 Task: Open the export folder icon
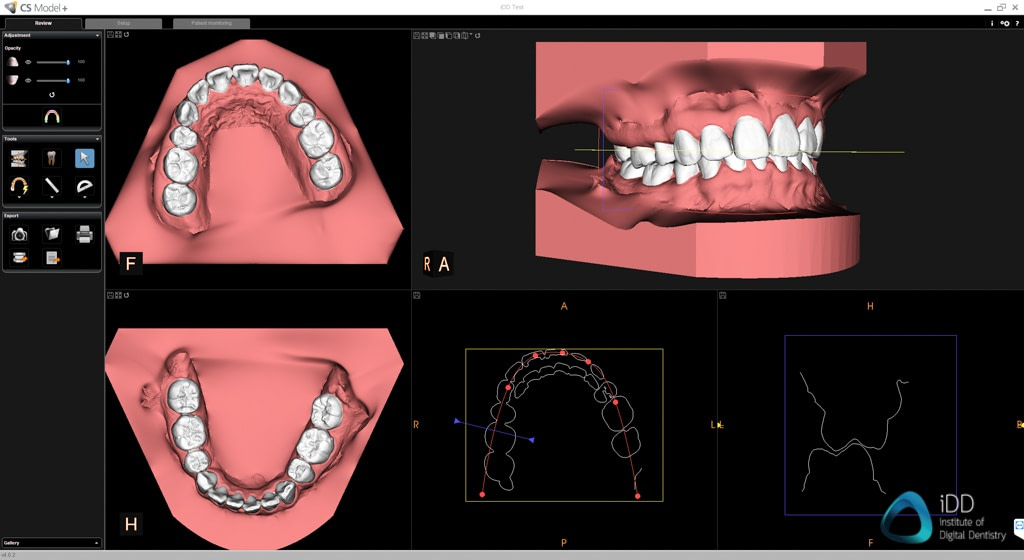(52, 234)
